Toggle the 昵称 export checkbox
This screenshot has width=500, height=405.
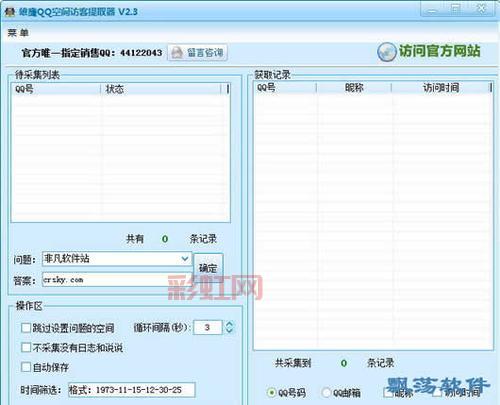[x=388, y=393]
